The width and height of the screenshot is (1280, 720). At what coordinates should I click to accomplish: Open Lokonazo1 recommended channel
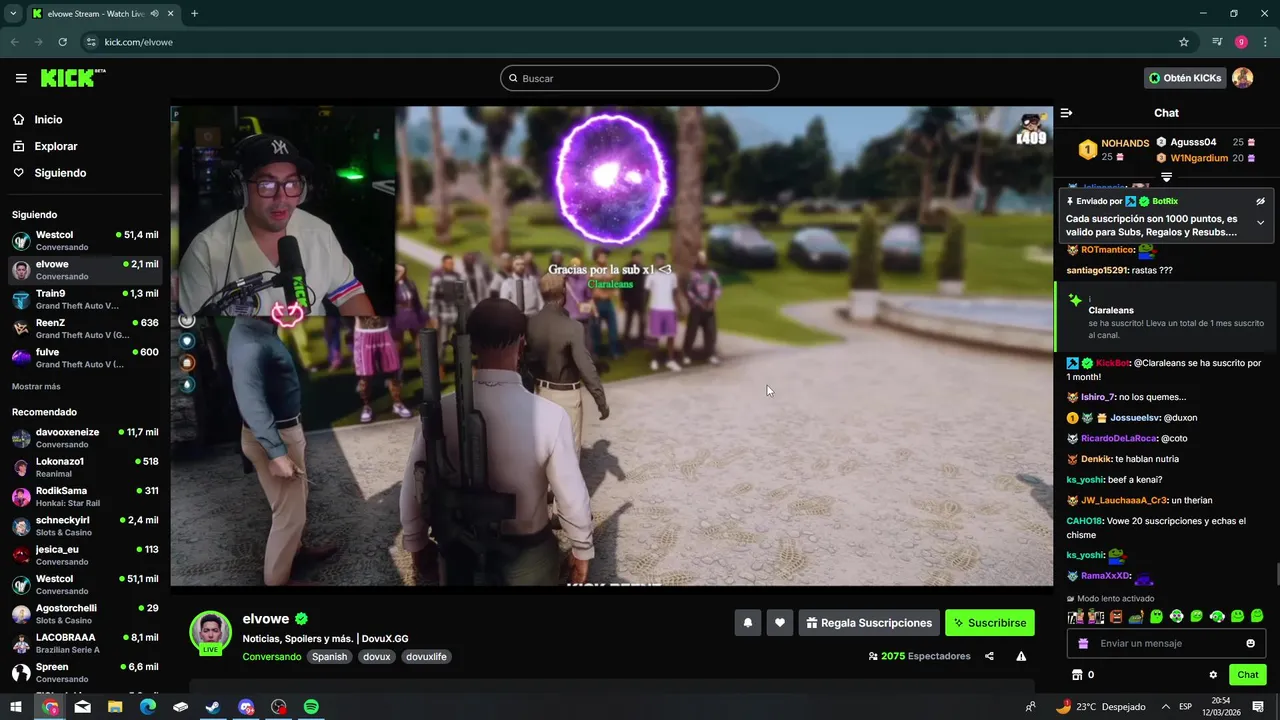click(85, 467)
